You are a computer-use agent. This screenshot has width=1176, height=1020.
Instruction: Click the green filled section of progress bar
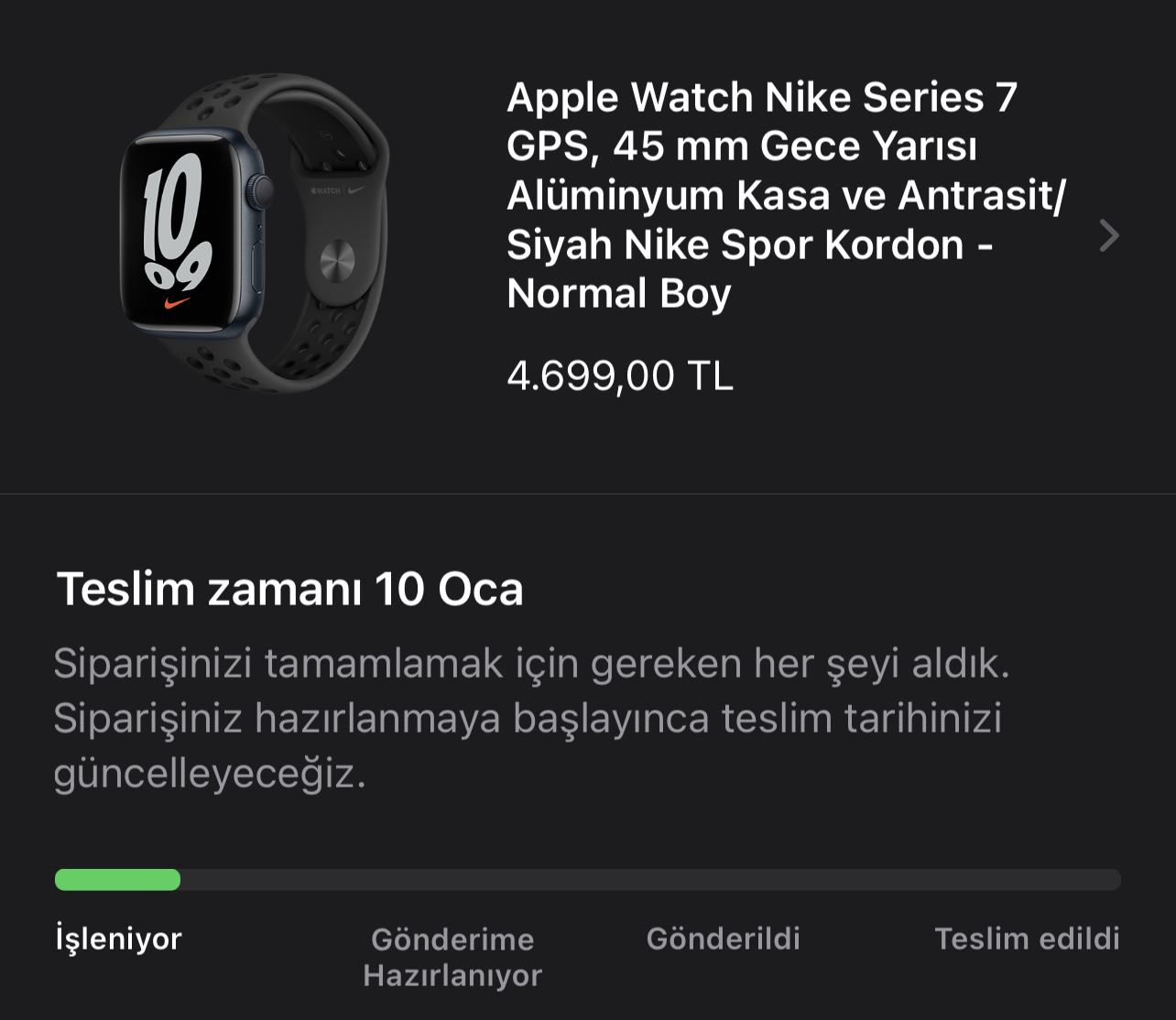117,880
